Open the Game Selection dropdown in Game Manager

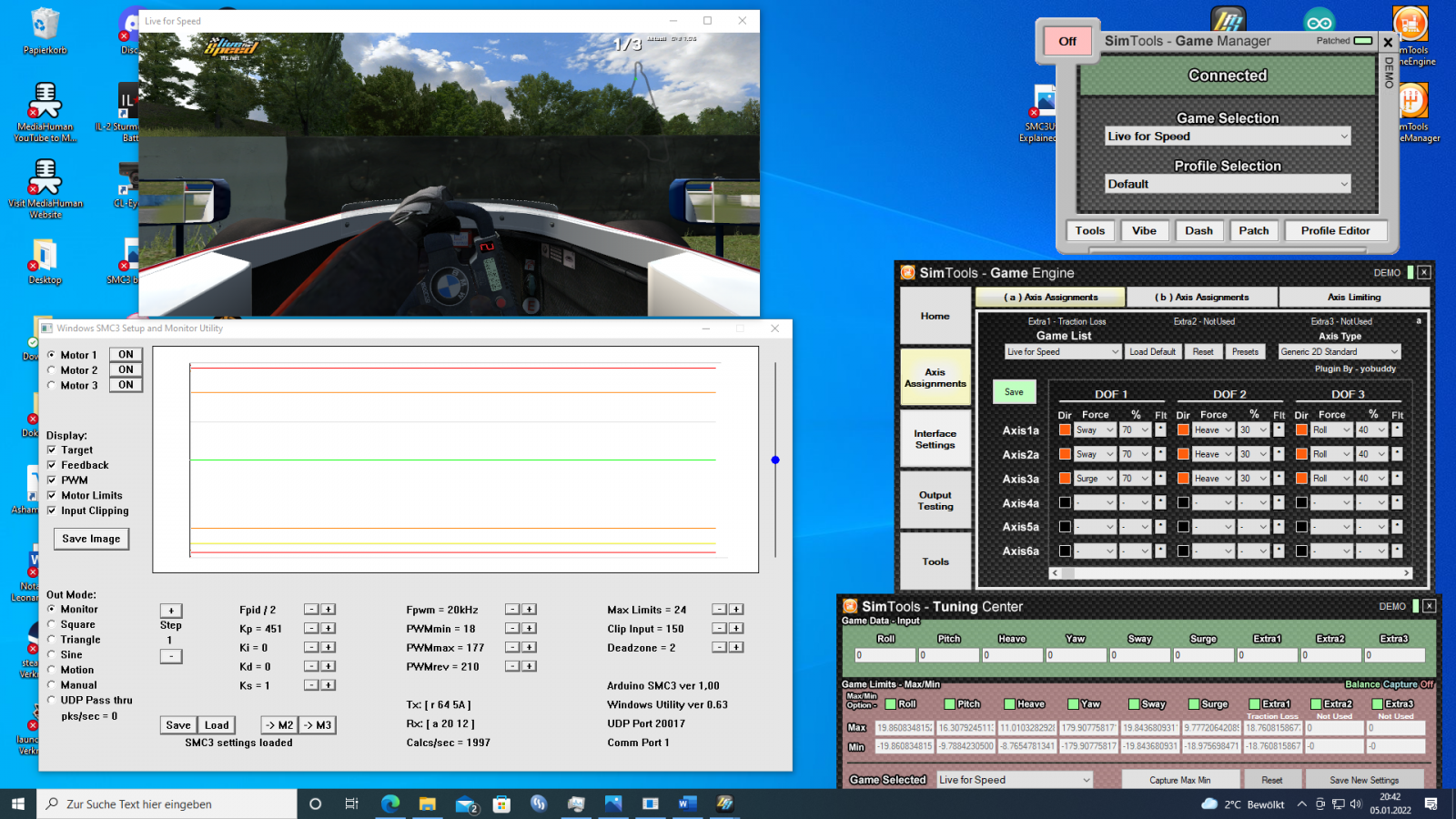(x=1228, y=136)
